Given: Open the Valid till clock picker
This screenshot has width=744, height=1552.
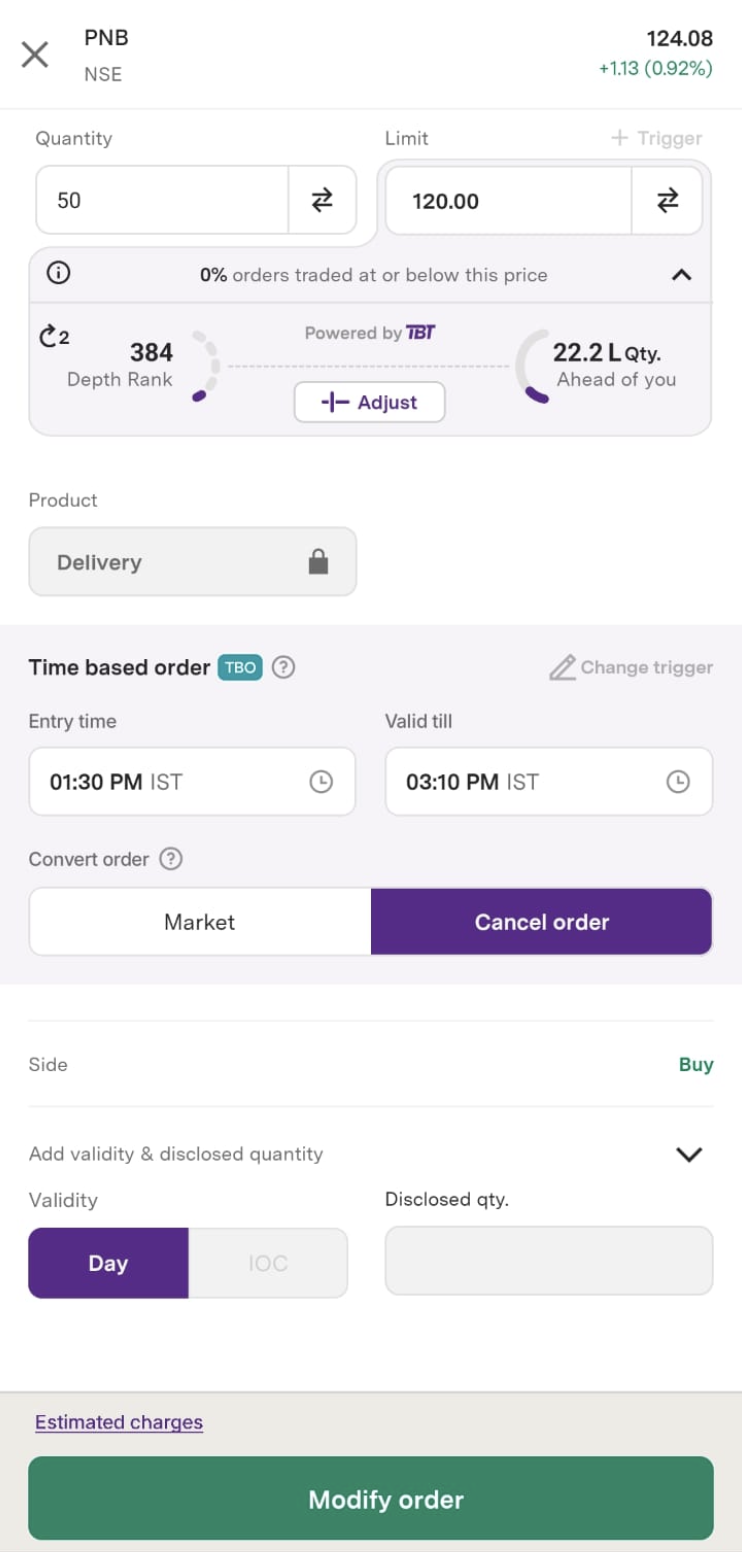Looking at the screenshot, I should click(x=678, y=782).
